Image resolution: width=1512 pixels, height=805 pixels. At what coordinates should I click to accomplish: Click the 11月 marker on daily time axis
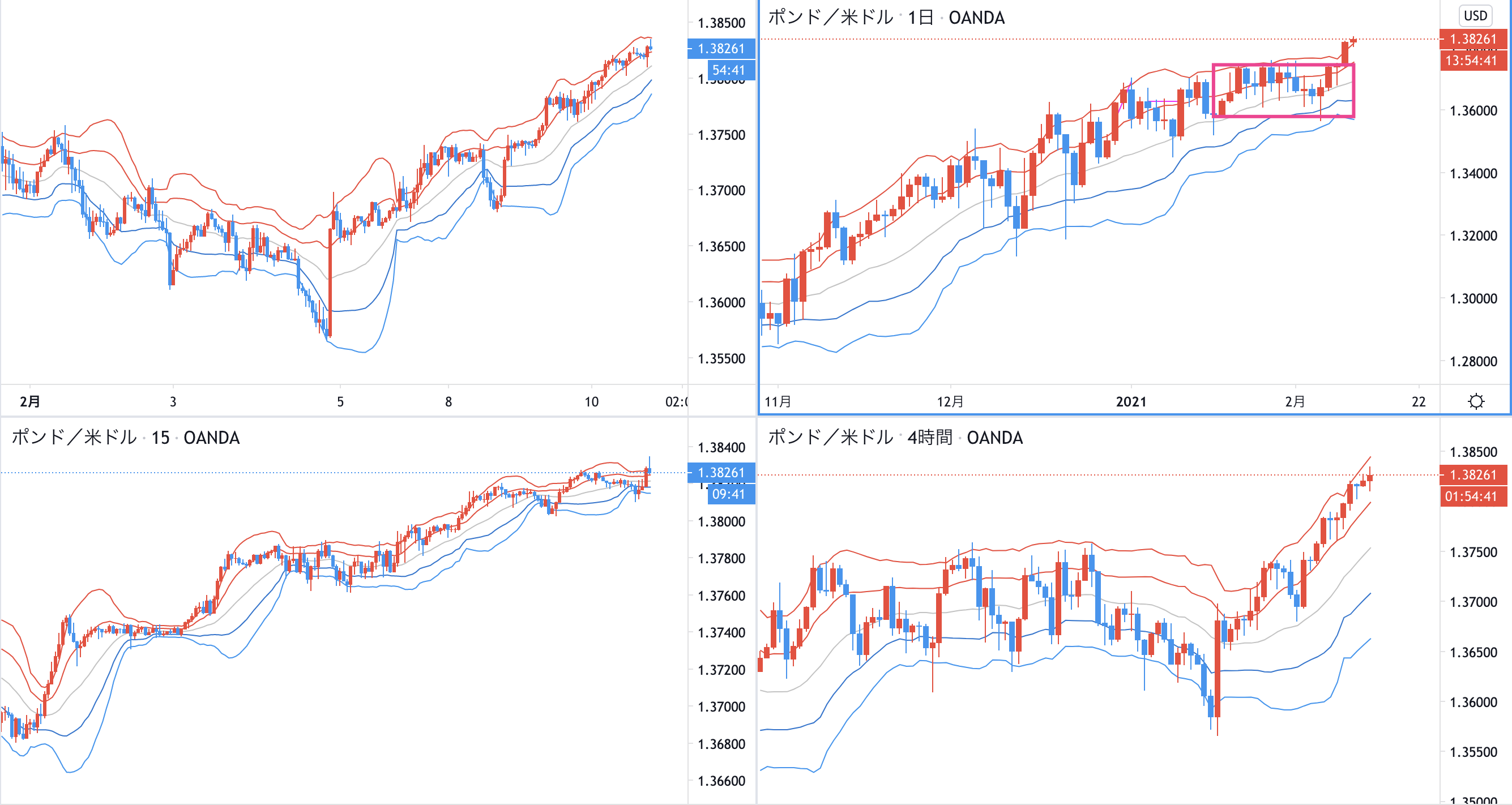pos(778,402)
